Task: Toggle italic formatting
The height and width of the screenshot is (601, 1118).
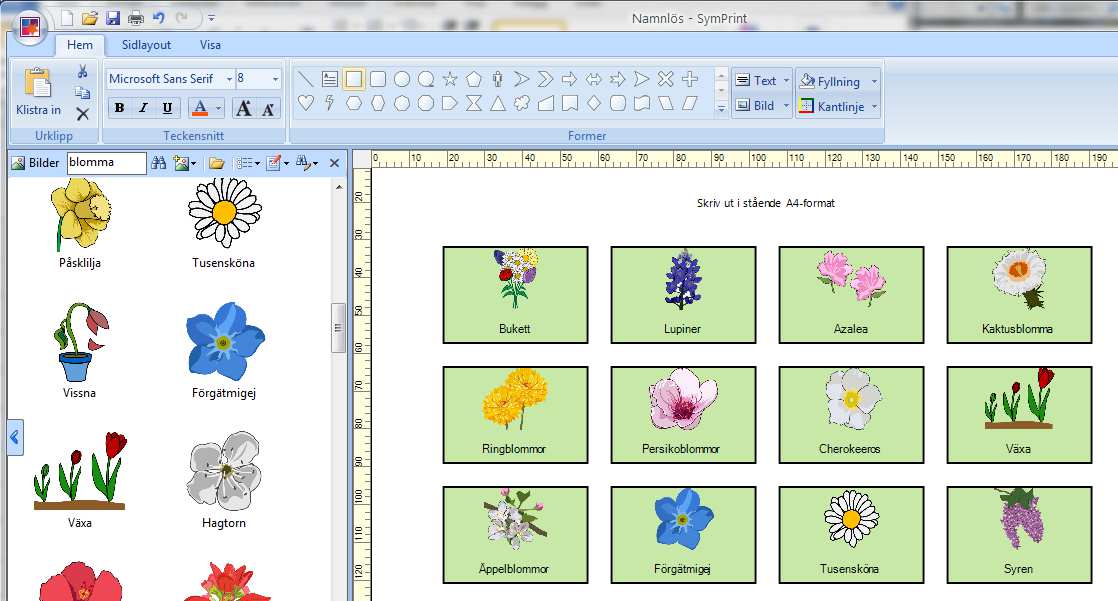Action: [x=143, y=108]
